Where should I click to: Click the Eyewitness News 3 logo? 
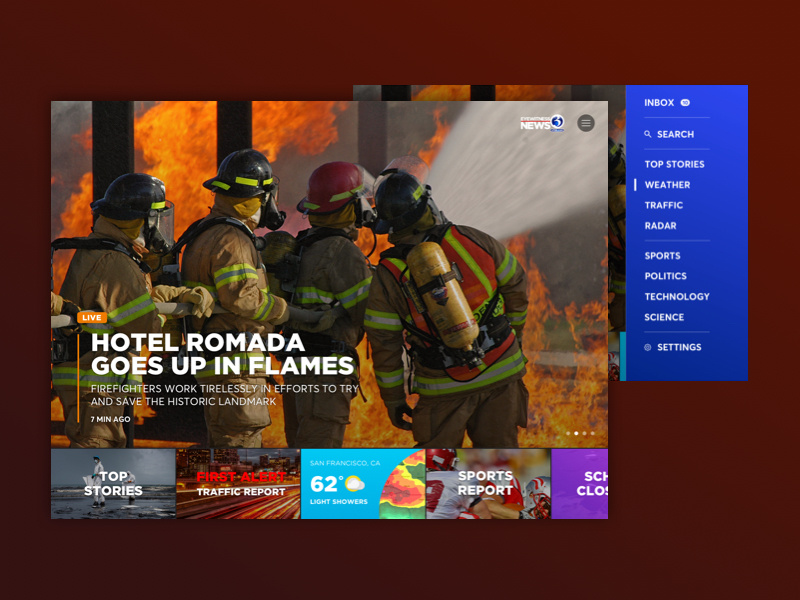pos(542,123)
